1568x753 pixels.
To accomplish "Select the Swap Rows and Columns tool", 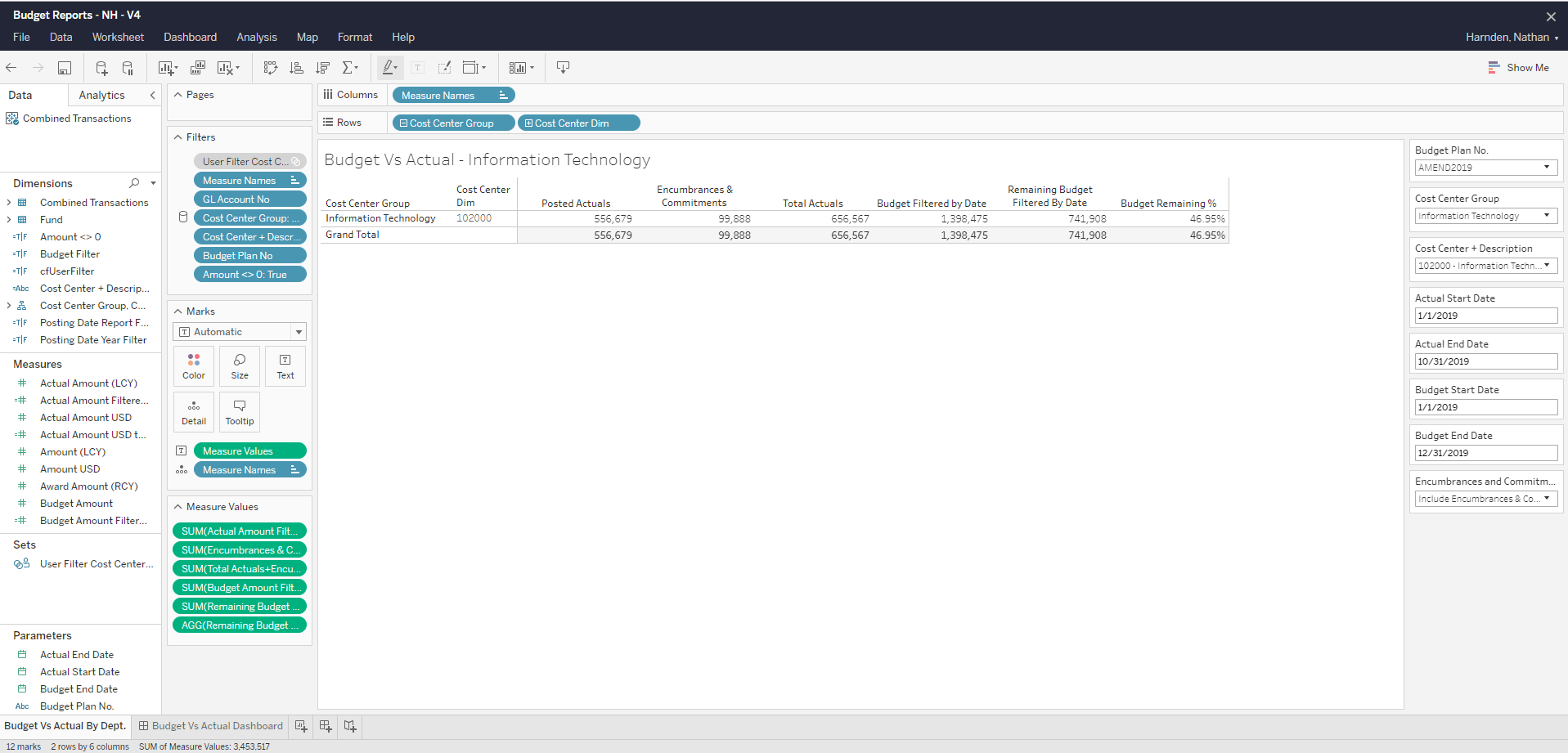I will [271, 67].
